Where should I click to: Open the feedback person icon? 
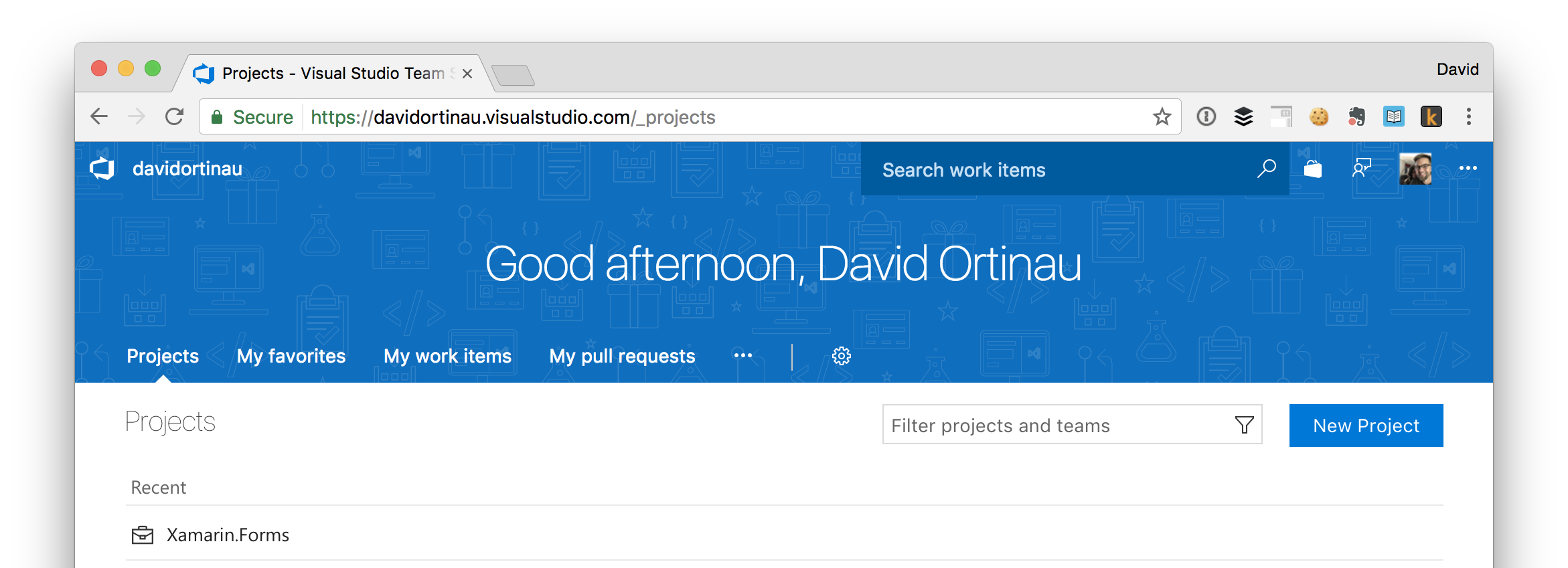point(1362,169)
